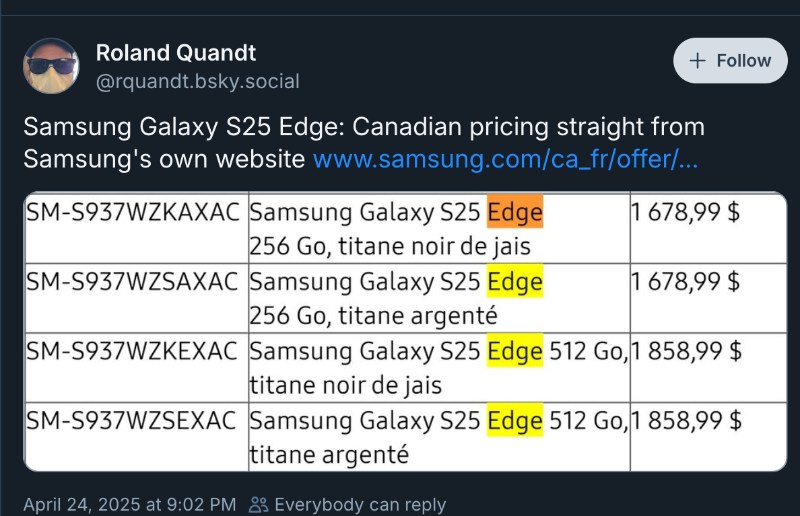This screenshot has height=516, width=800.
Task: Click the plus icon on the Follow button
Action: click(x=696, y=61)
